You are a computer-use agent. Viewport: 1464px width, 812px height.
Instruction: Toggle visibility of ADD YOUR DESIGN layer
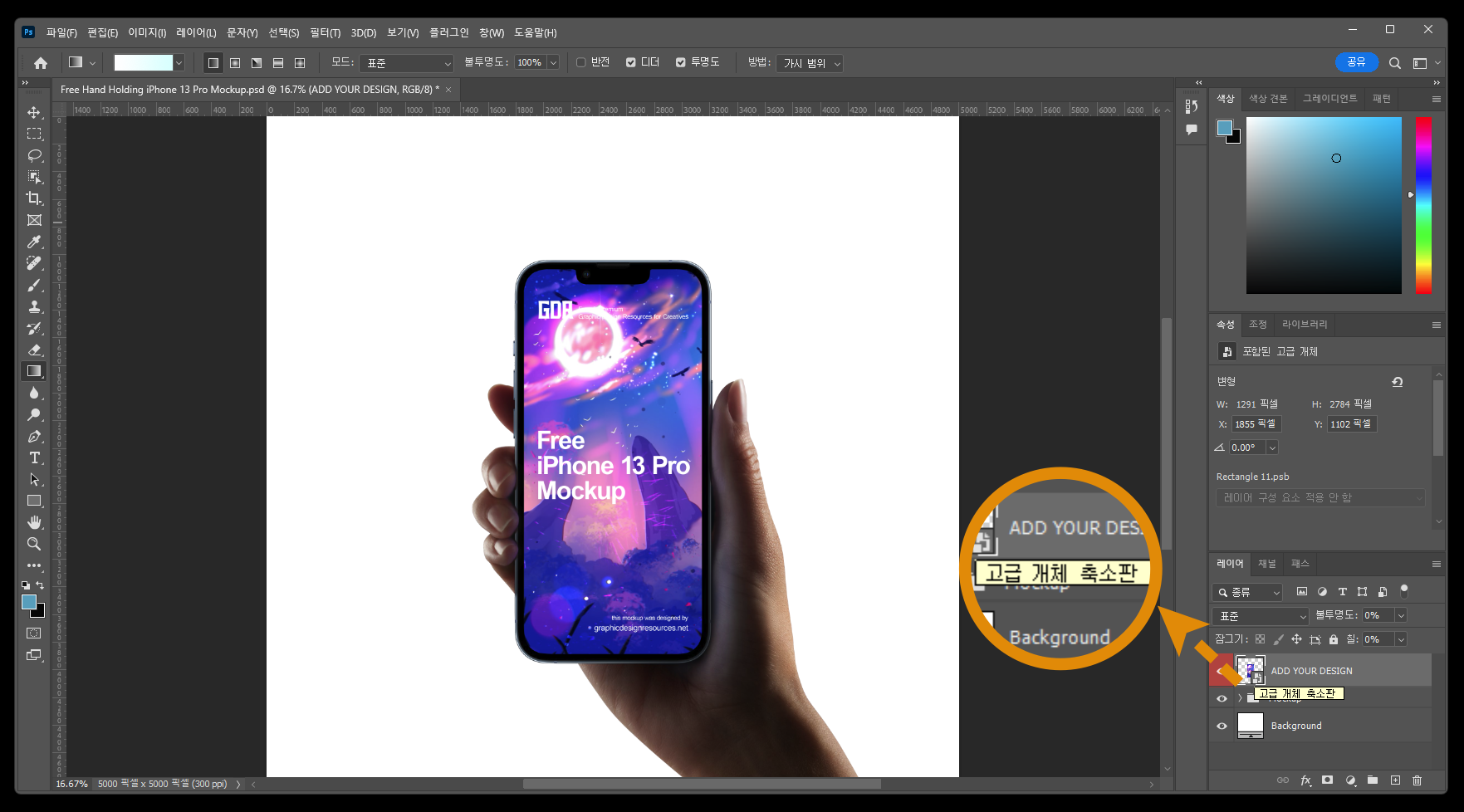tap(1222, 670)
